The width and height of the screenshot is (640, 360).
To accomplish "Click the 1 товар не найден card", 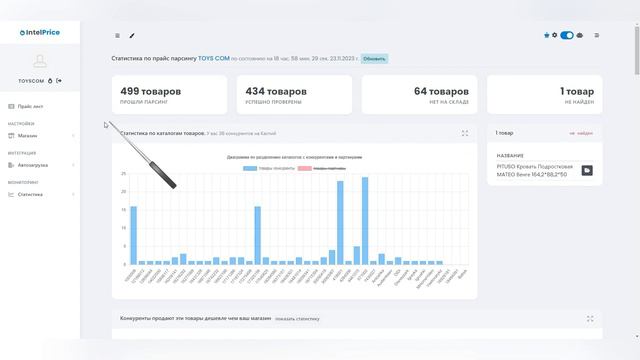I will pyautogui.click(x=544, y=95).
